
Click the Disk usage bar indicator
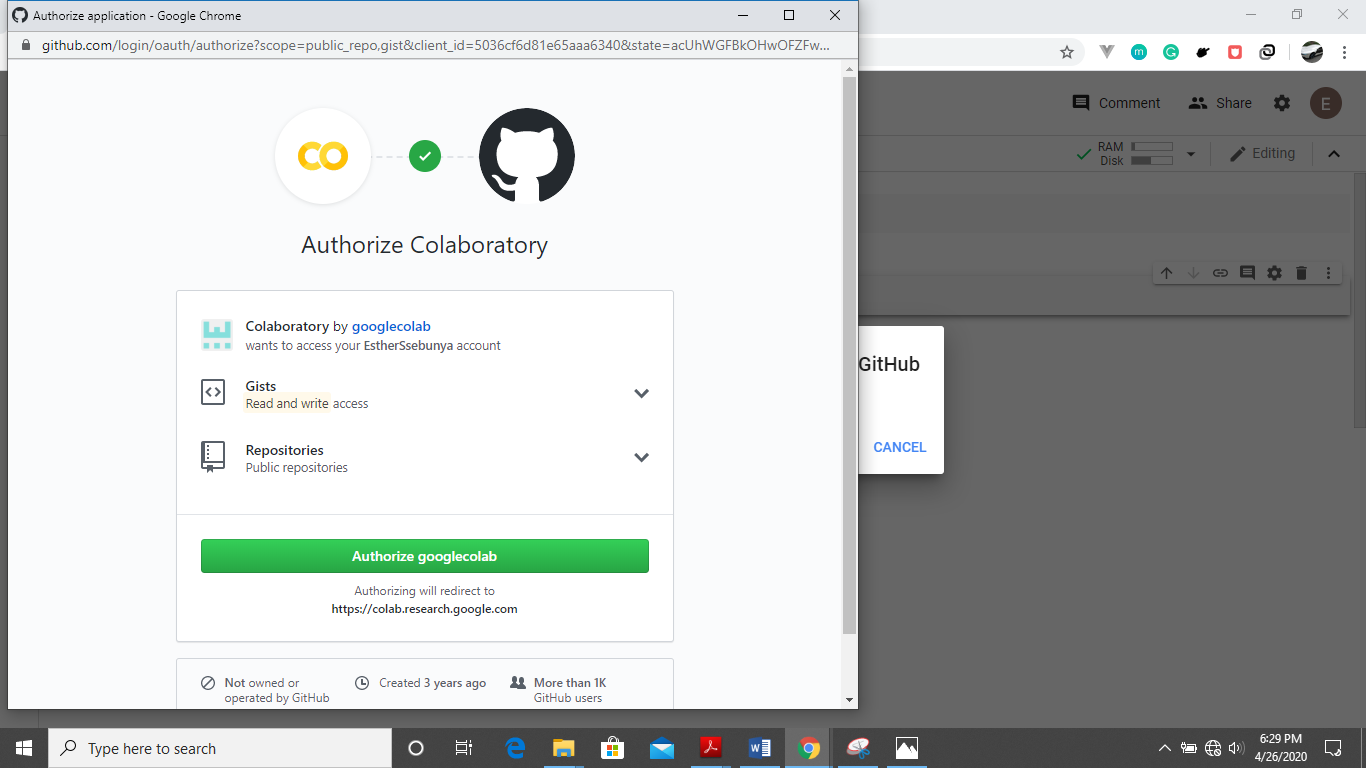click(x=1151, y=160)
